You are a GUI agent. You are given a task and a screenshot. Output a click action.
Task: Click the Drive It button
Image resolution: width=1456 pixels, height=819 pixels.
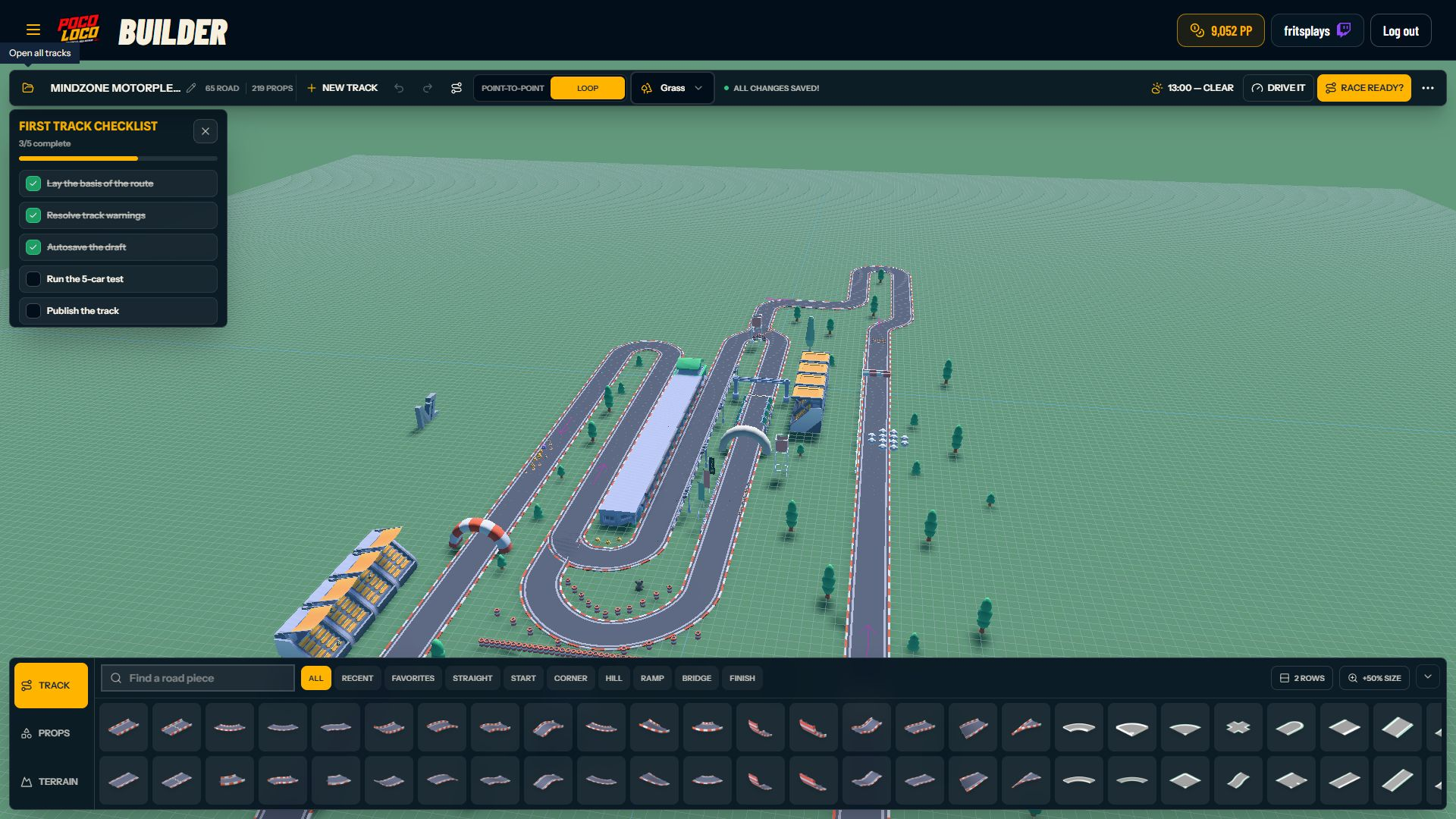[x=1279, y=88]
